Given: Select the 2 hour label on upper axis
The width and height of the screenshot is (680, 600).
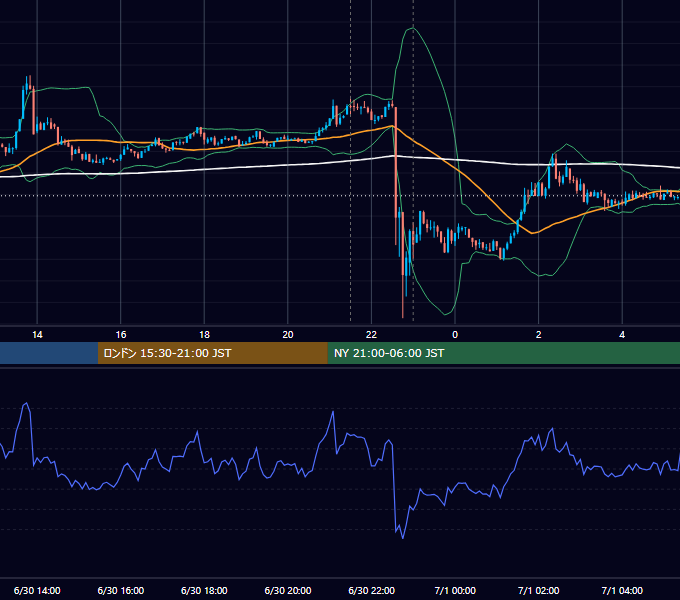Looking at the screenshot, I should [x=539, y=335].
